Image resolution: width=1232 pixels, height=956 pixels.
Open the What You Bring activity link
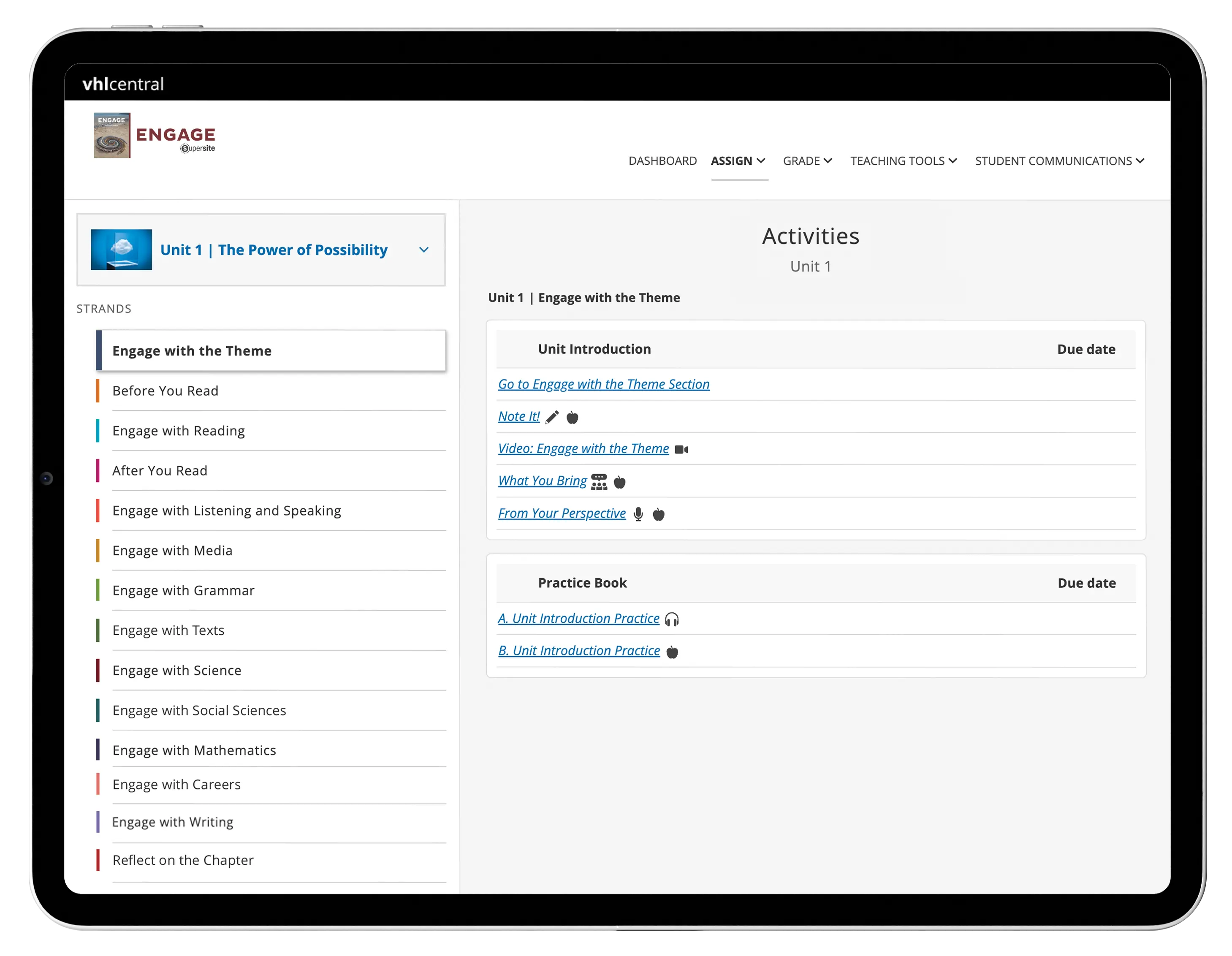click(542, 481)
